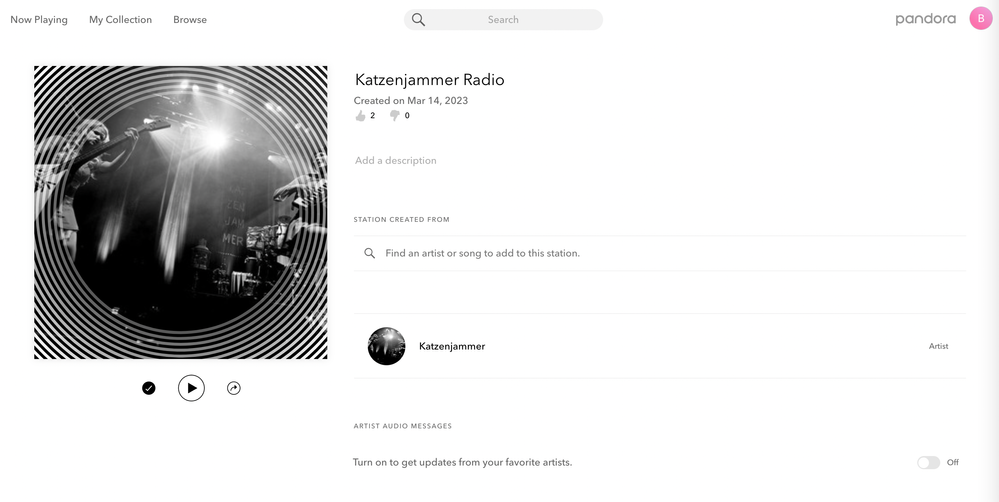Click the play button under the station art
This screenshot has width=999, height=502.
[191, 388]
